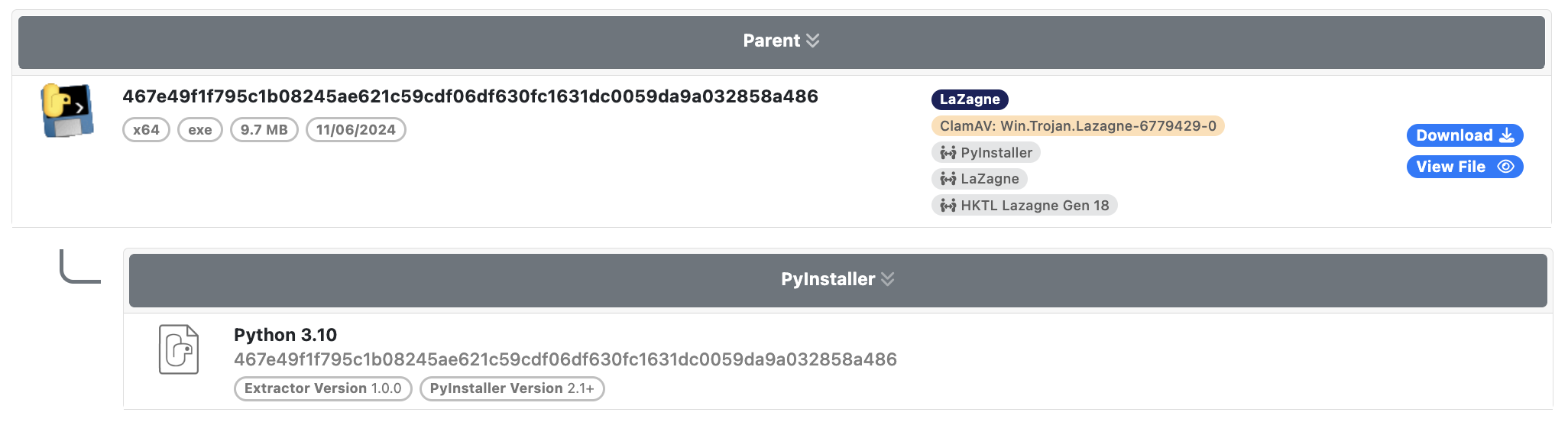1568x445 pixels.
Task: Click the 9.7 MB size tag
Action: point(264,130)
